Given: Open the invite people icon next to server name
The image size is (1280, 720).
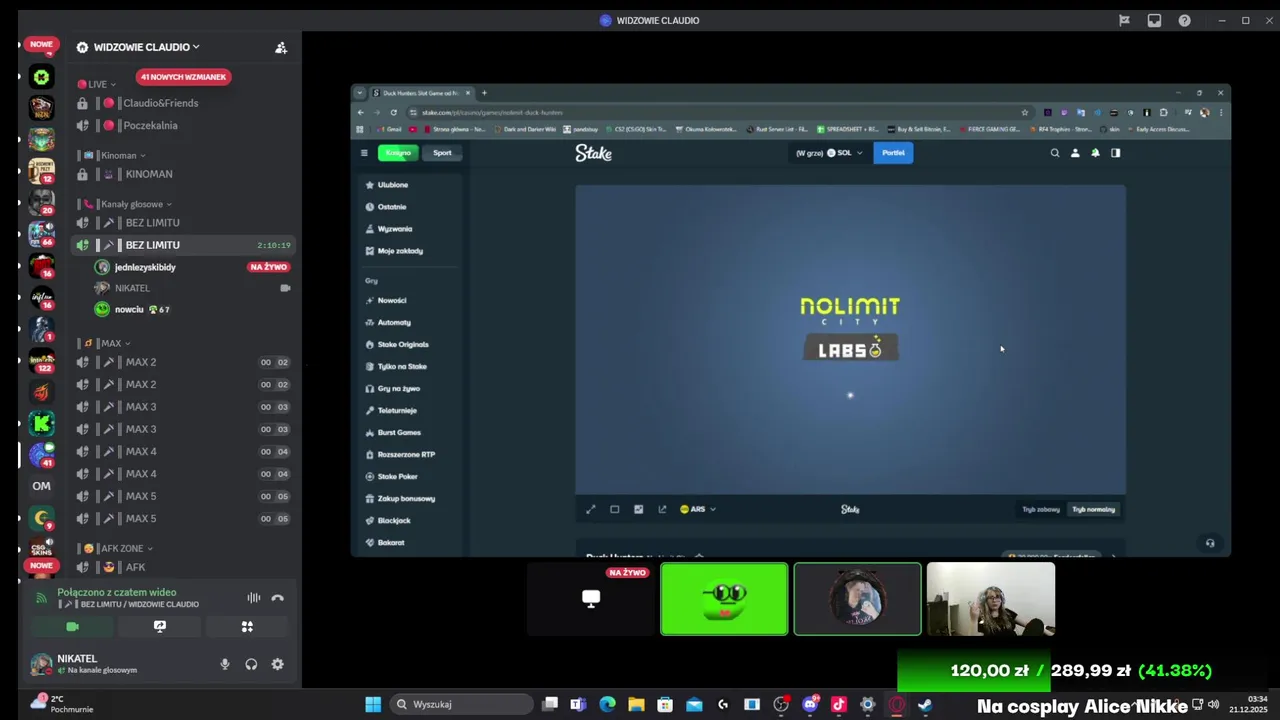Looking at the screenshot, I should coord(281,47).
